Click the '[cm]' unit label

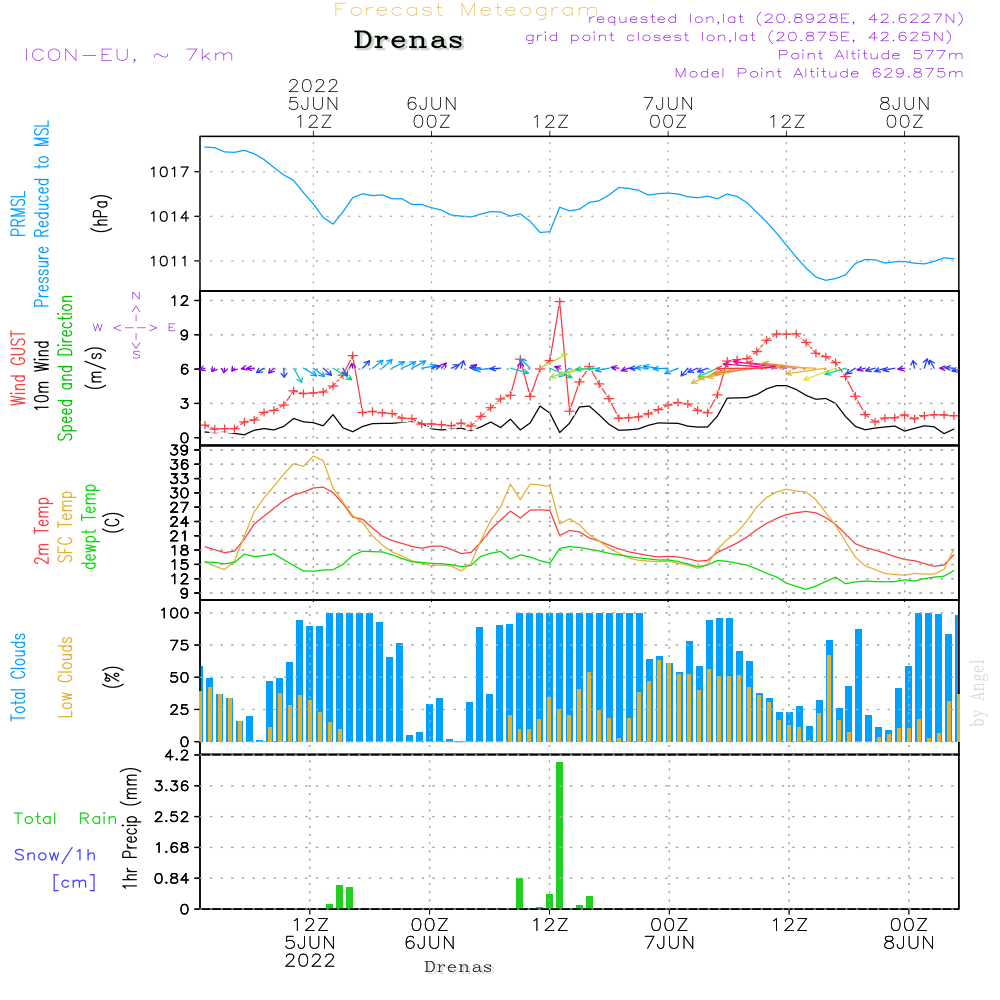[74, 883]
